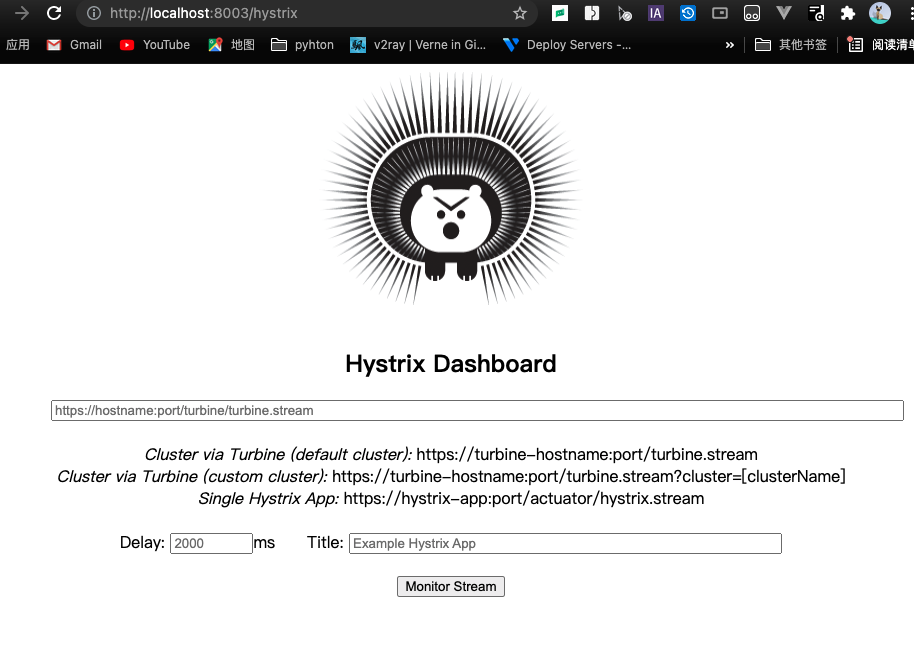Open the 阅读清单 reading list
This screenshot has width=914, height=645.
pos(881,45)
